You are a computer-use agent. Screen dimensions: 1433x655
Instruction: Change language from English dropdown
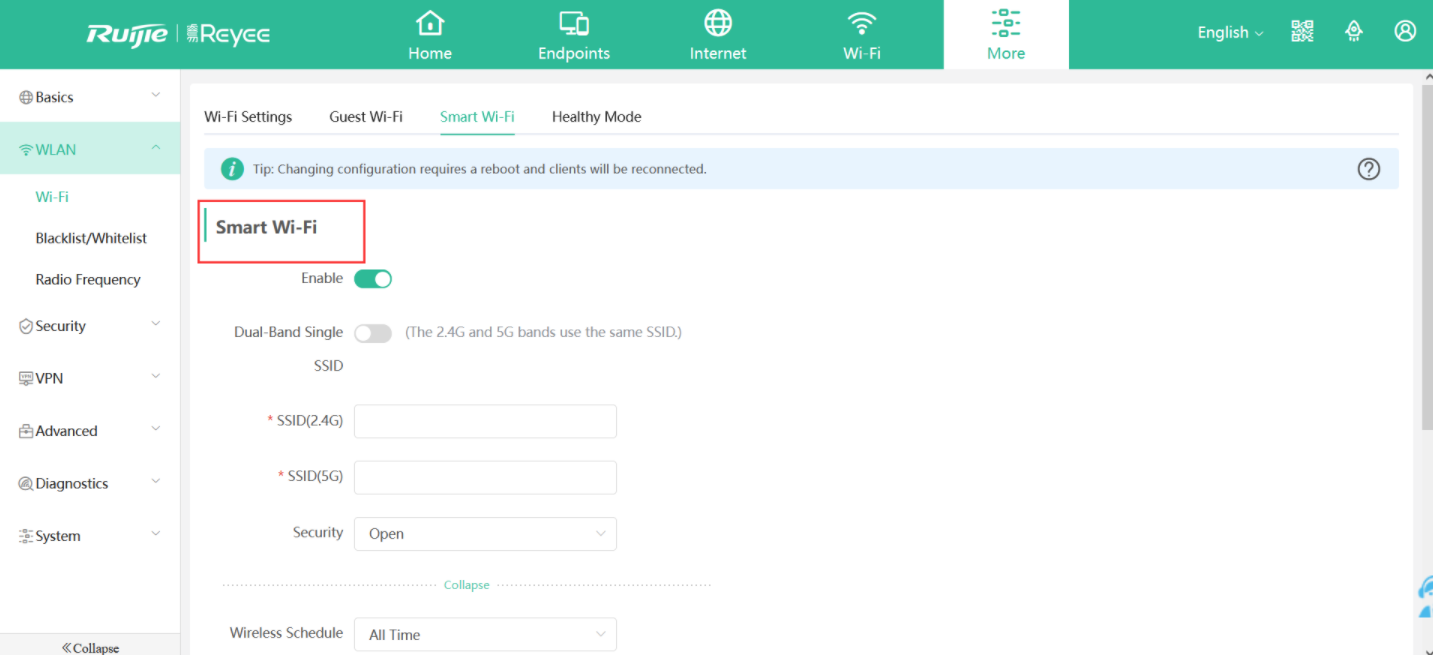[x=1230, y=33]
